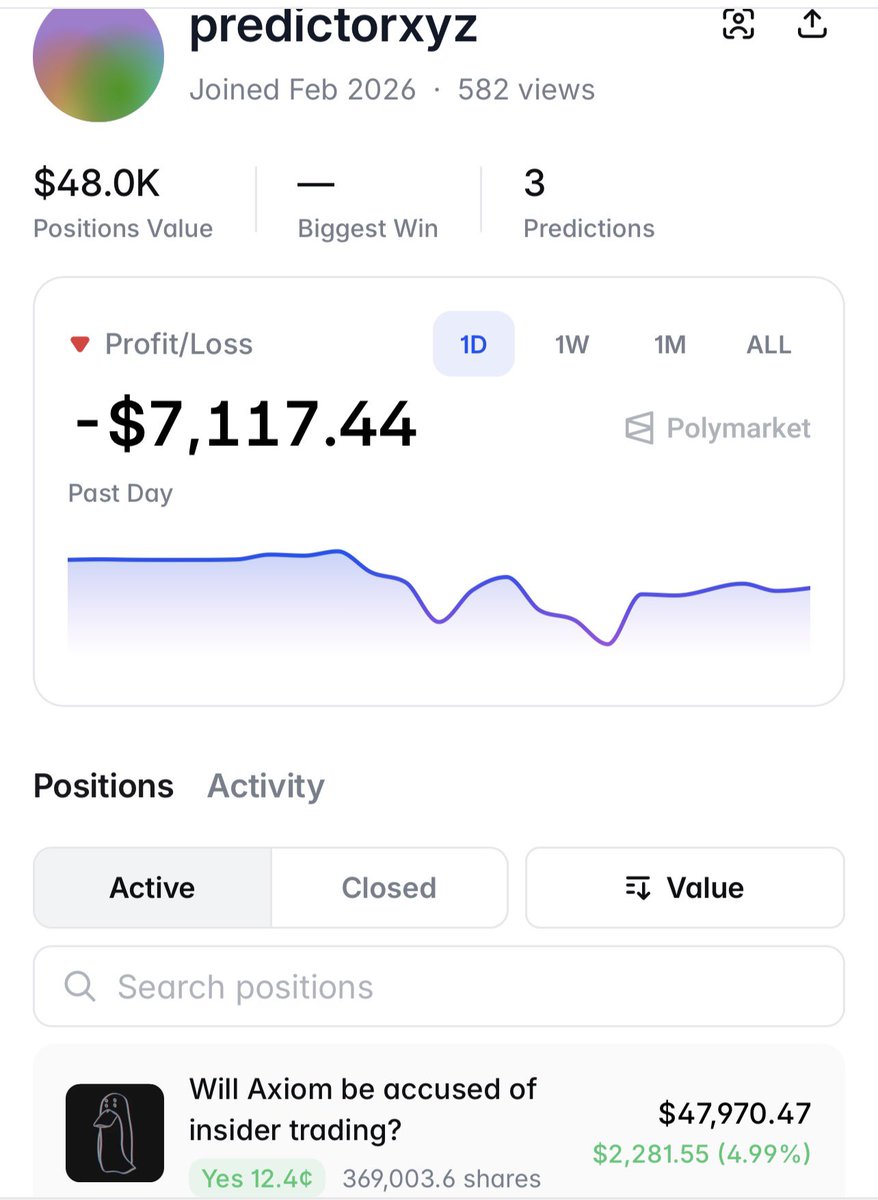Switch chart range to 1M
Image resolution: width=878 pixels, height=1200 pixels.
coord(669,345)
